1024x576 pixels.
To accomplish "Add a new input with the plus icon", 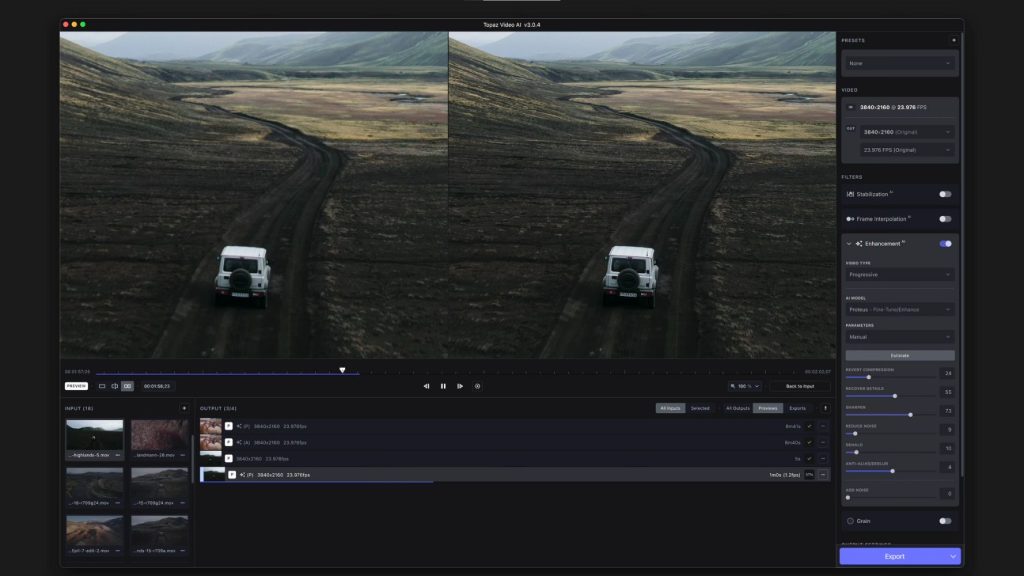I will tap(184, 408).
